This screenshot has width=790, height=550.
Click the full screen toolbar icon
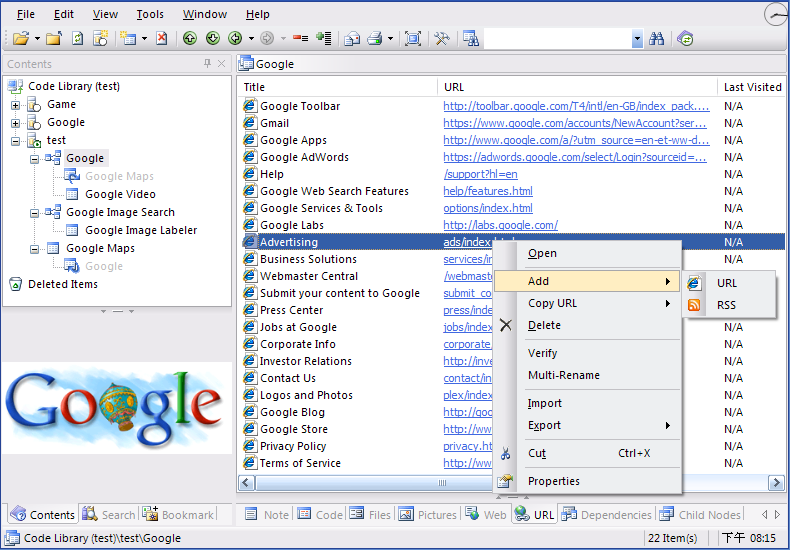(x=413, y=38)
